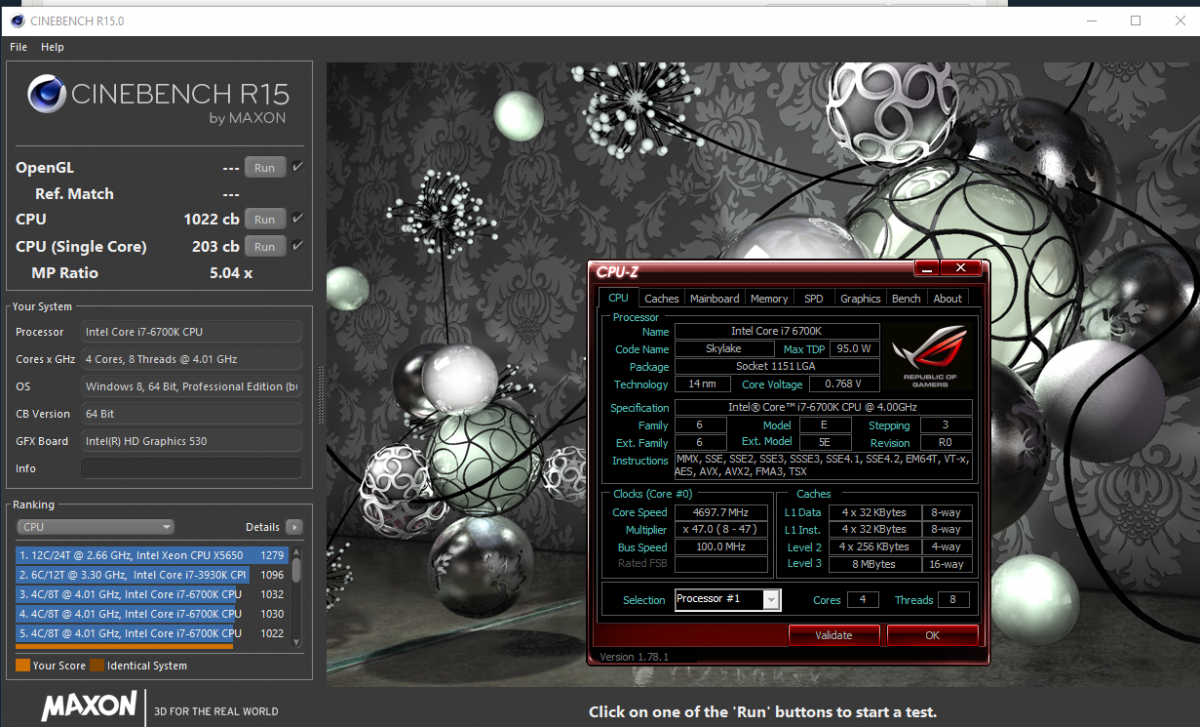Switch to the Memory tab in CPU-Z
Viewport: 1200px width, 727px height.
tap(769, 298)
